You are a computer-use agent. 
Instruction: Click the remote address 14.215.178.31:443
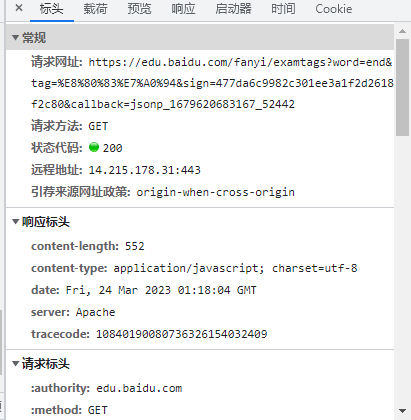pos(145,170)
